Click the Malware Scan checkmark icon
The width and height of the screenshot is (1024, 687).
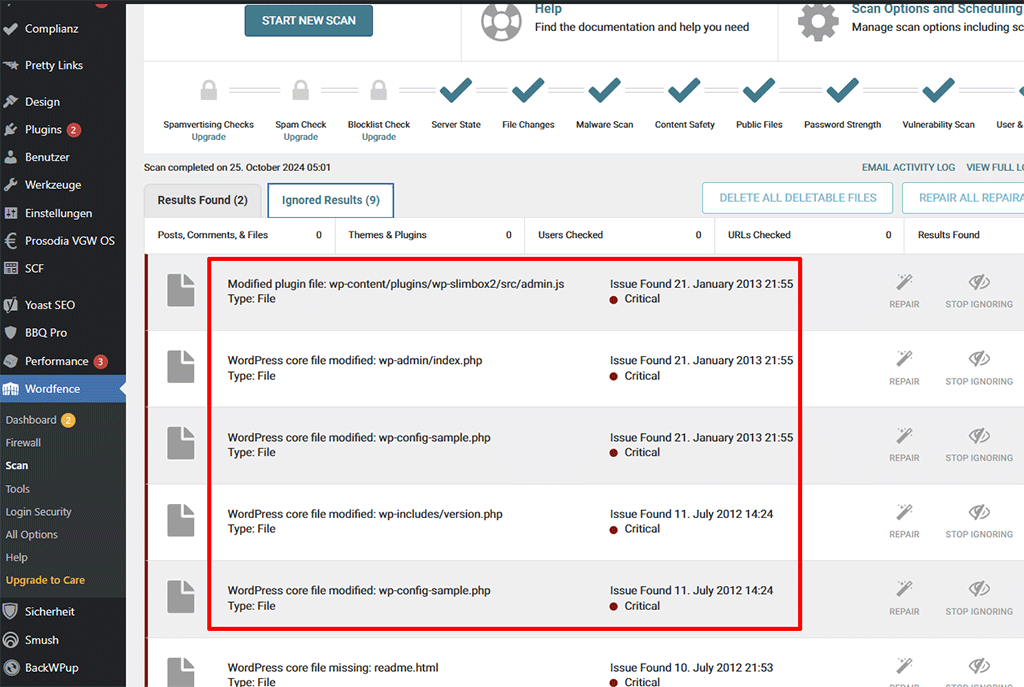[605, 92]
